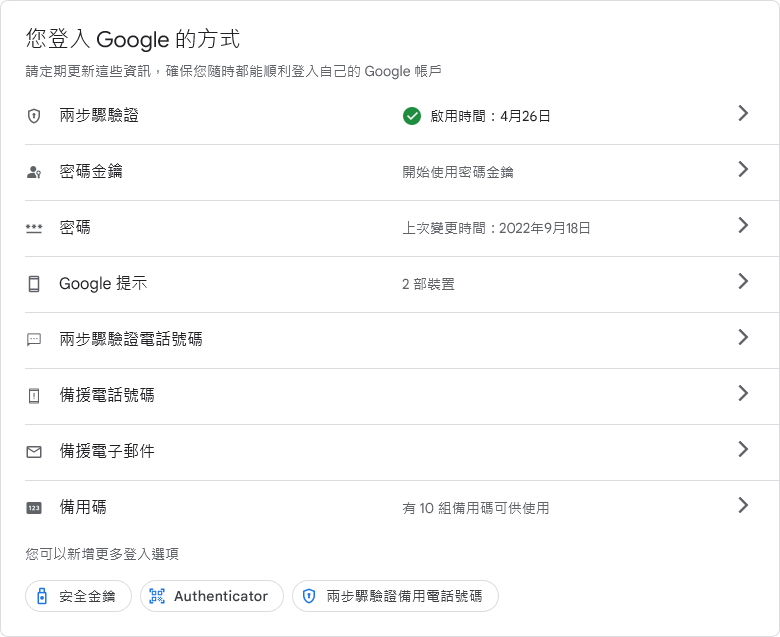The width and height of the screenshot is (780, 637).
Task: Click the QR icon in Authenticator chip
Action: [157, 596]
